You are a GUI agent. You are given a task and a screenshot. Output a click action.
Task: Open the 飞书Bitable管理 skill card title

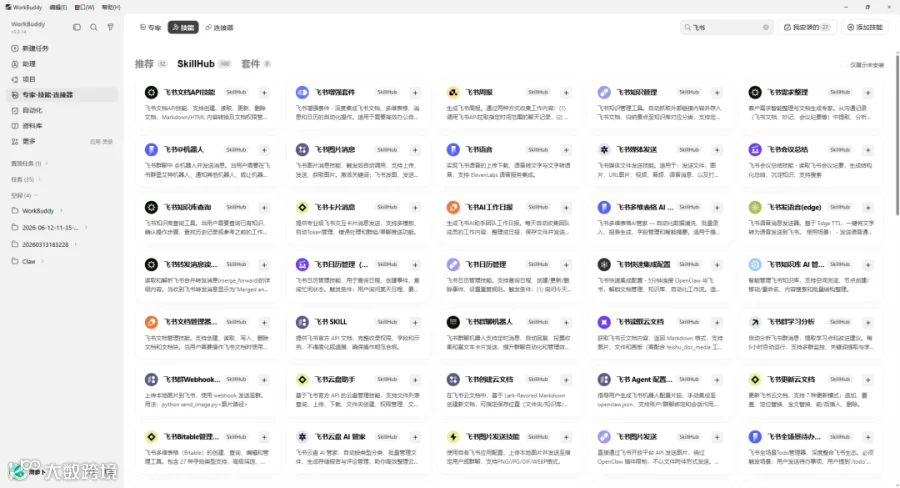coord(191,437)
